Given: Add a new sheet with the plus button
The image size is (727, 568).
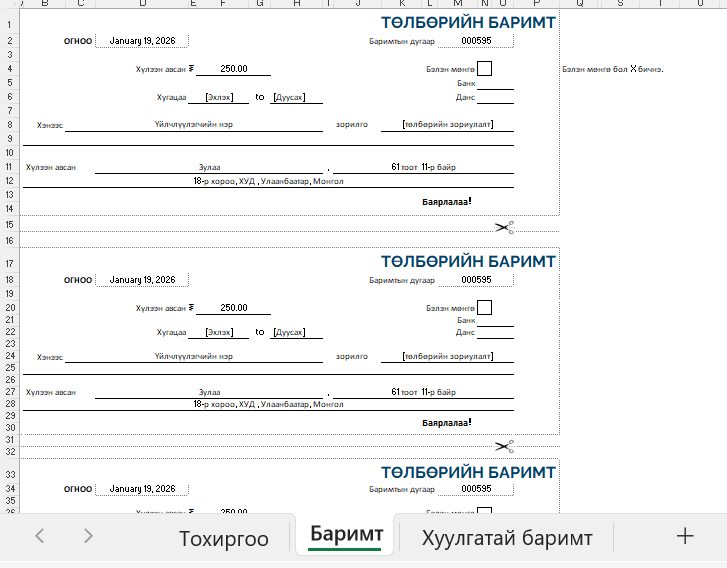Looking at the screenshot, I should tap(685, 537).
